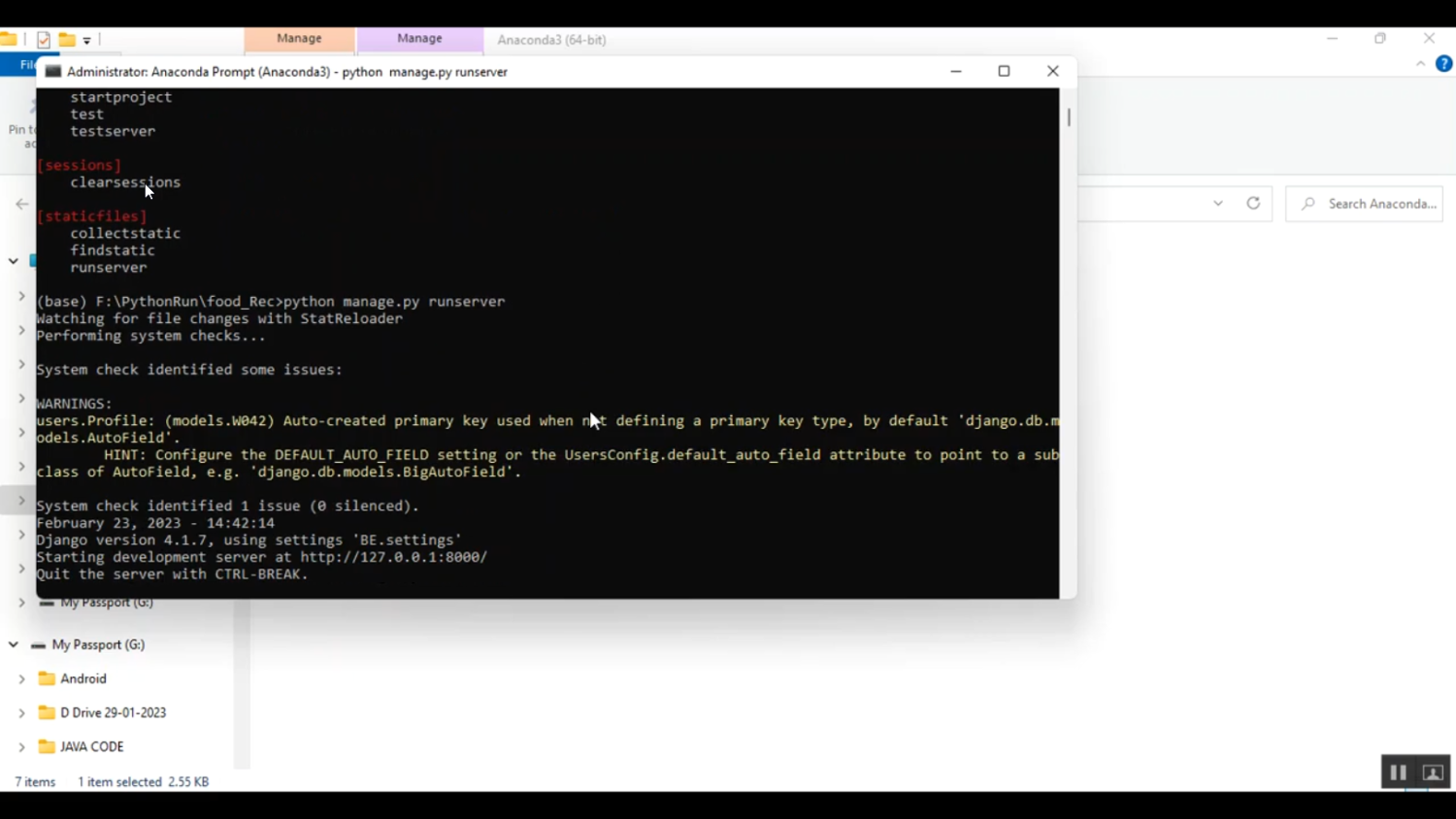Select the D Drive 29-01-2023 folder
The image size is (1456, 819).
coord(114,713)
